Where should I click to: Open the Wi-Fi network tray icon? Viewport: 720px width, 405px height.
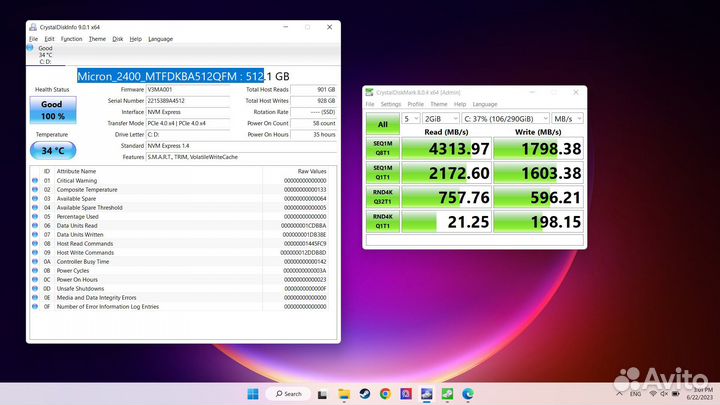(x=653, y=394)
